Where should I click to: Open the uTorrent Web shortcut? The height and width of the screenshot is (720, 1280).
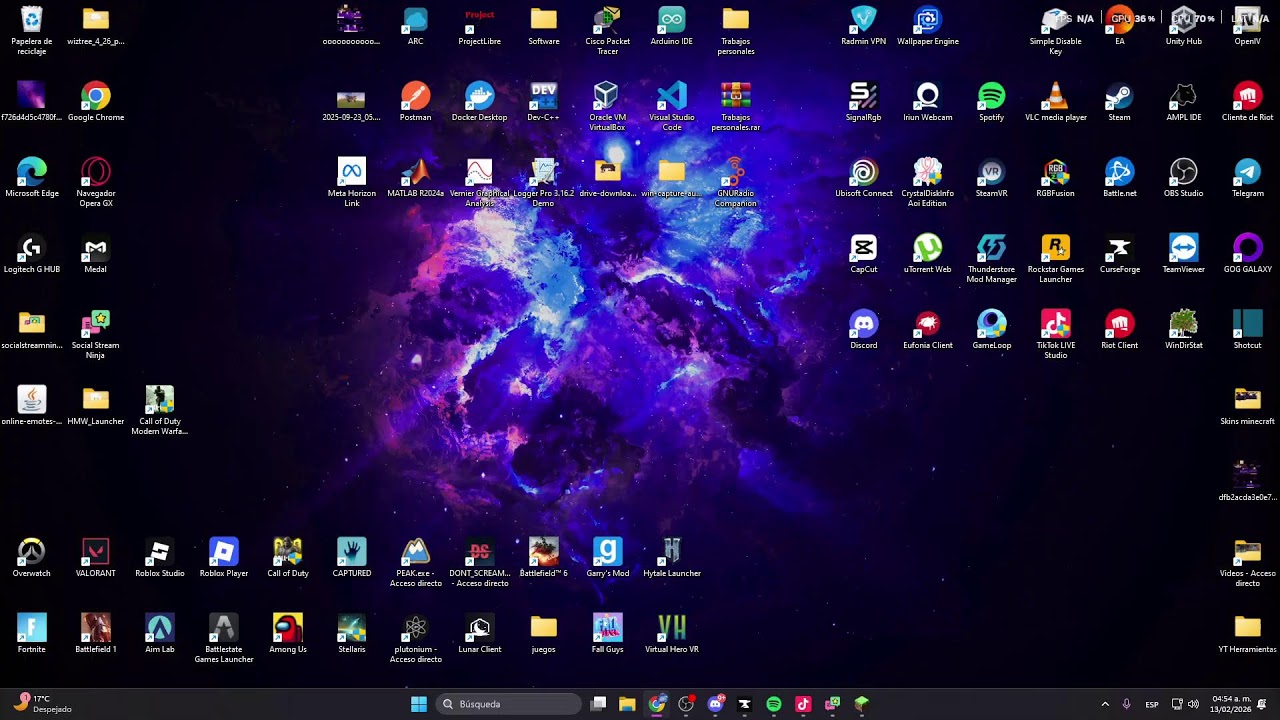point(927,249)
